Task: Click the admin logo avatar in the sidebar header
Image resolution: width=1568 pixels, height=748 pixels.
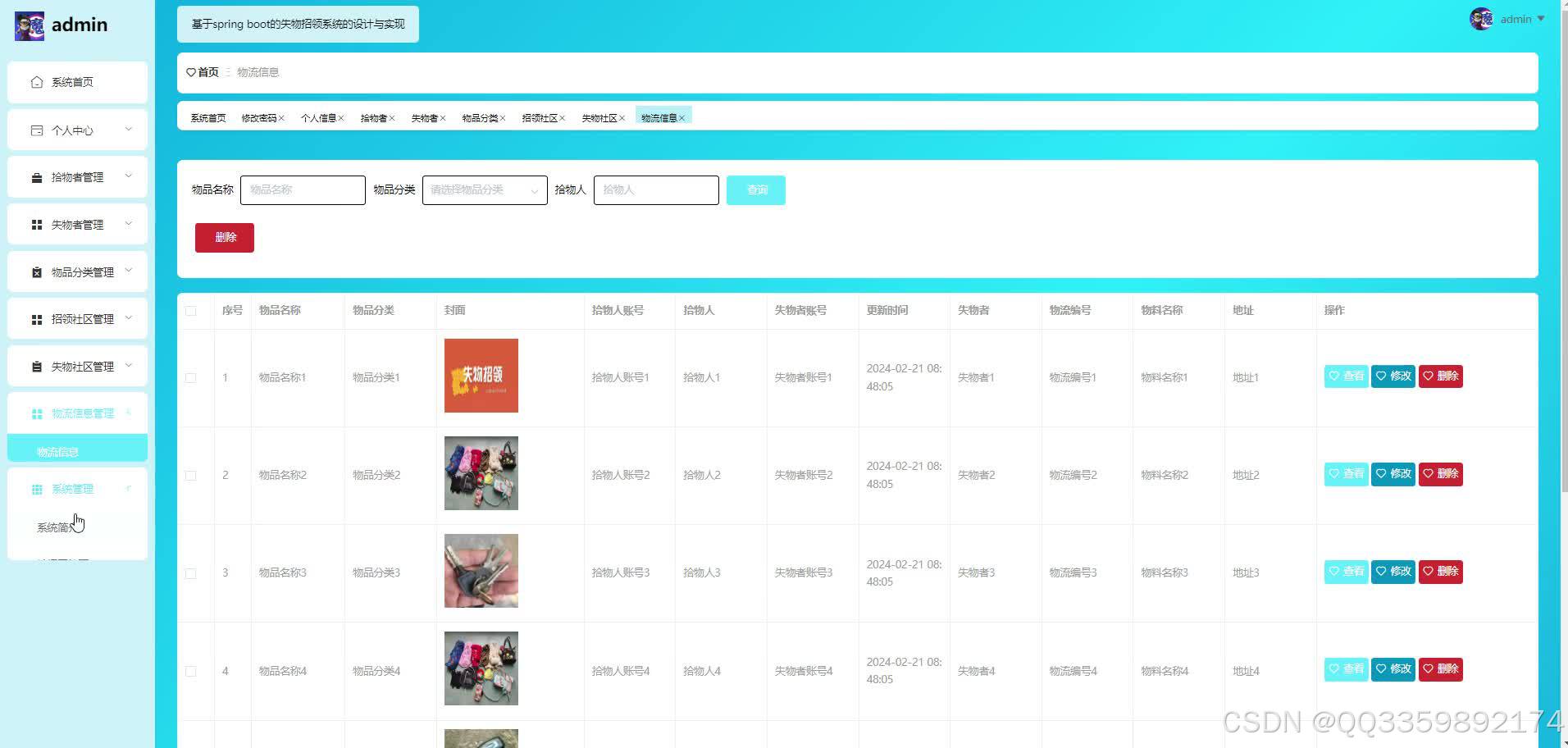Action: [x=30, y=25]
